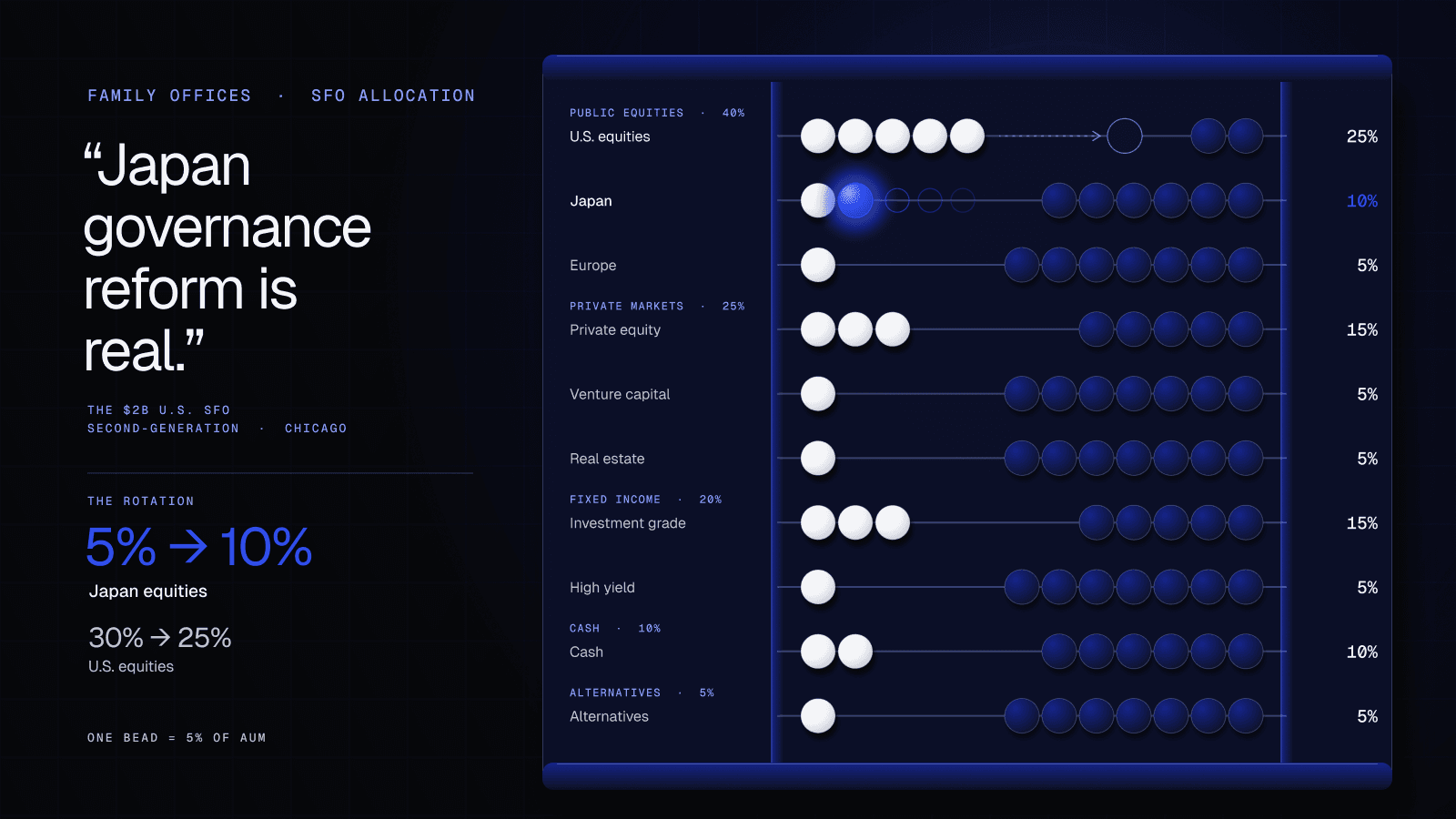The image size is (1456, 819).
Task: Click the Europe row label
Action: click(593, 266)
